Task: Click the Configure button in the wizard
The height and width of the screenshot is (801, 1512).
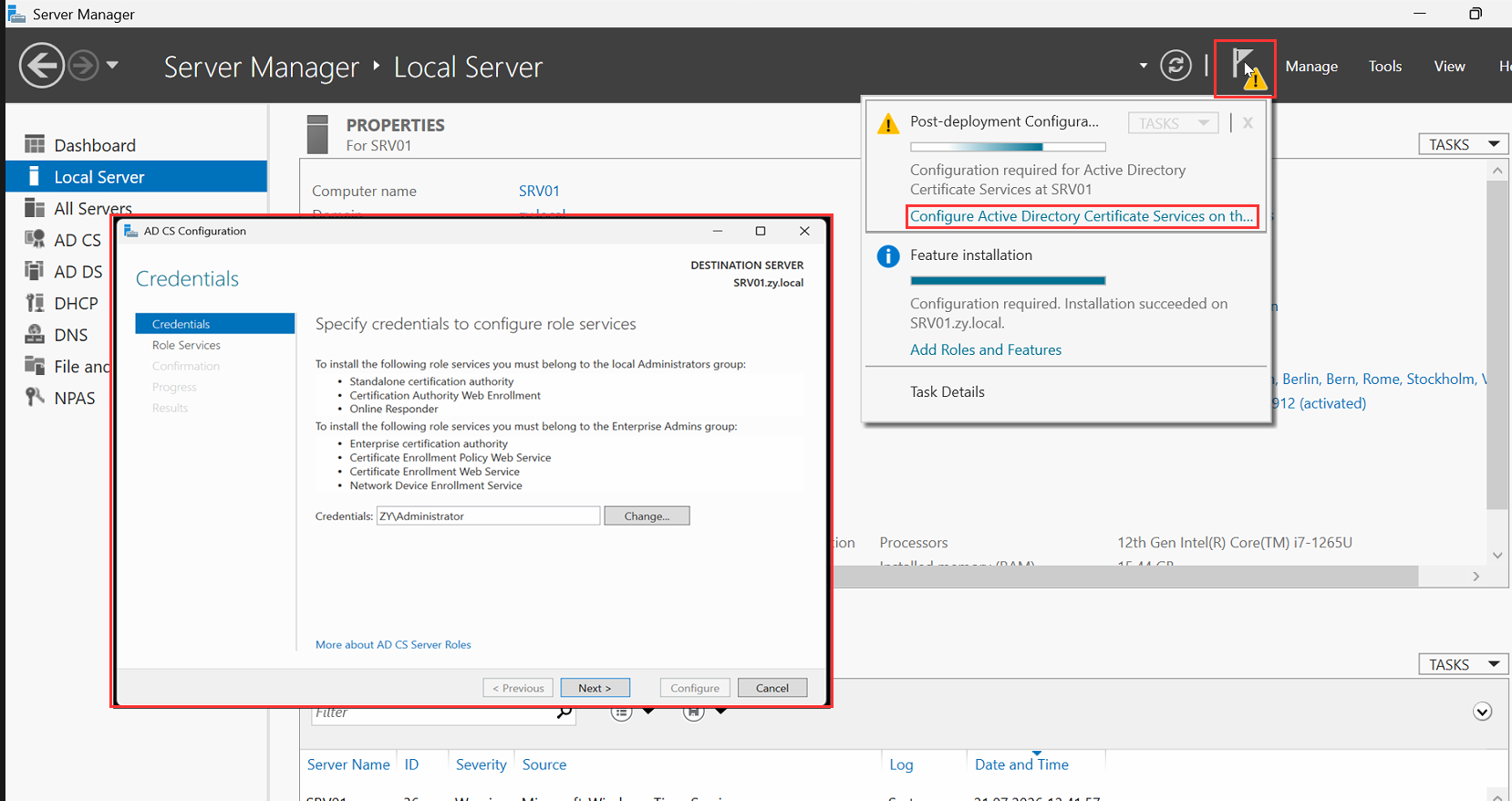Action: pos(695,688)
